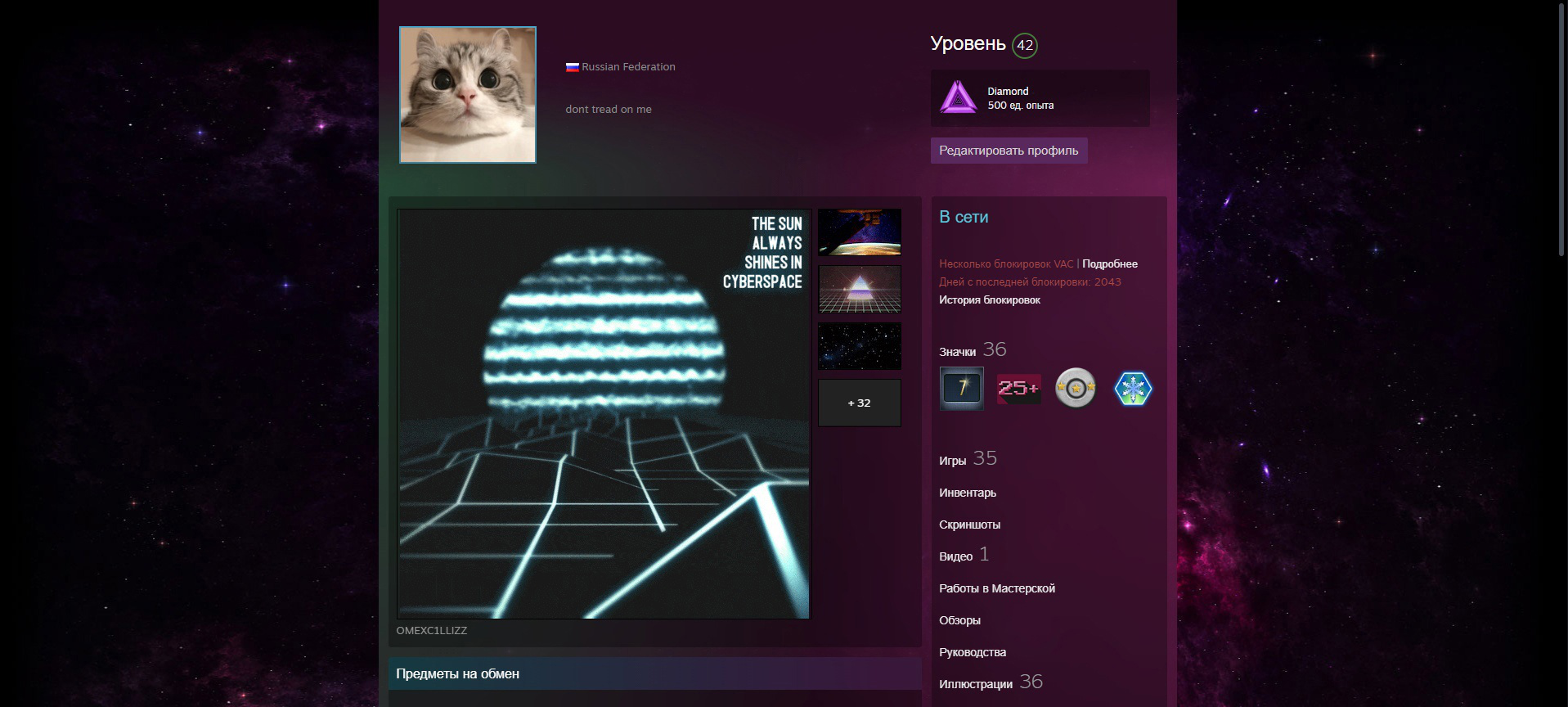Open the Обзоры reviews link
The width and height of the screenshot is (1568, 707).
tap(959, 620)
